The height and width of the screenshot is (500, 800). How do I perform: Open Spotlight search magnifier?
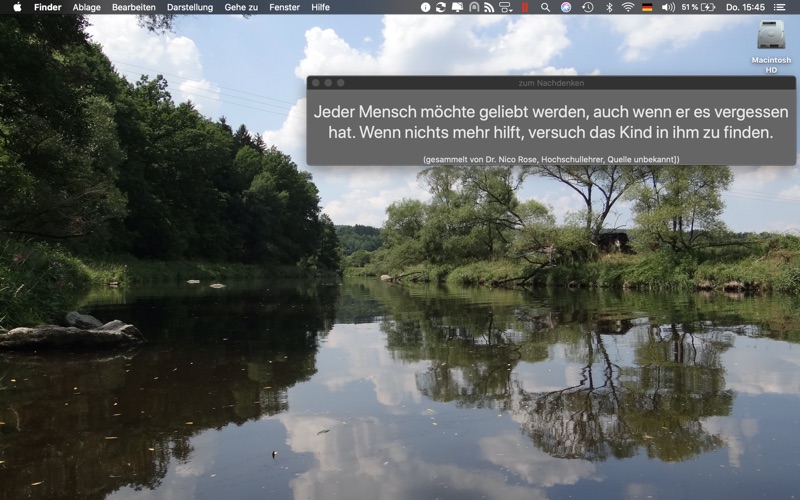[x=545, y=7]
